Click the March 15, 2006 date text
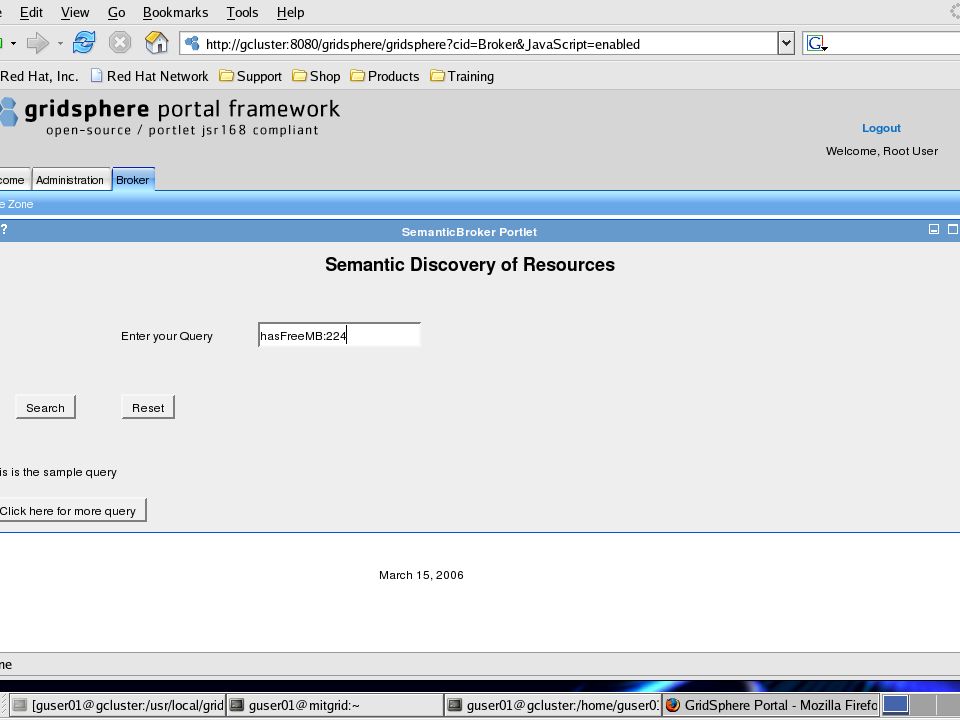The image size is (960, 720). [421, 575]
